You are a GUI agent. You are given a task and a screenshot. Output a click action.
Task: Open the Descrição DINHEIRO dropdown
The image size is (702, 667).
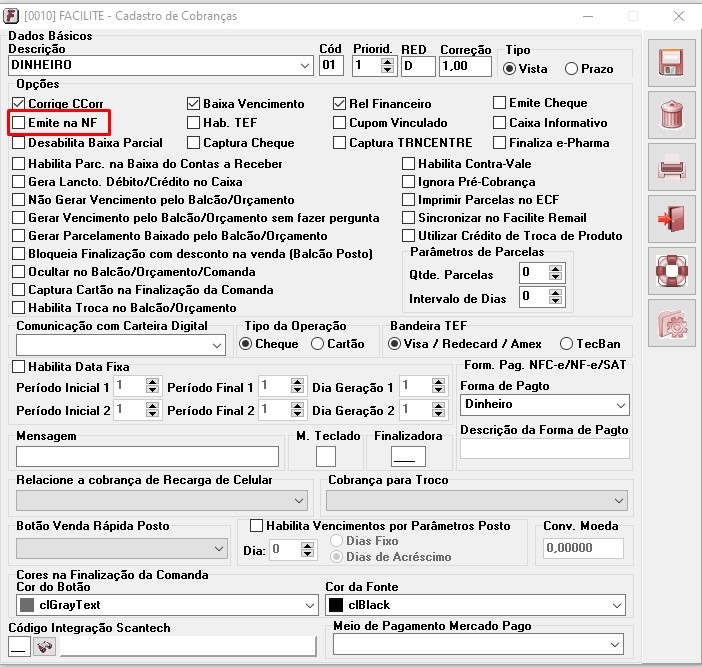(305, 66)
